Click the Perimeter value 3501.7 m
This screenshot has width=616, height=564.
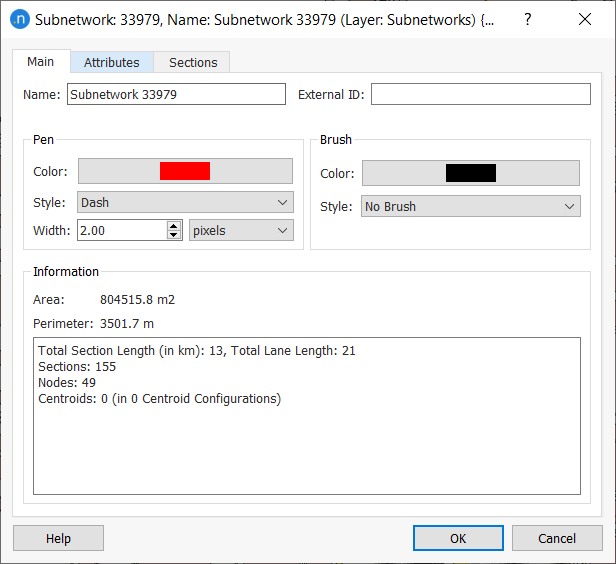pyautogui.click(x=126, y=324)
